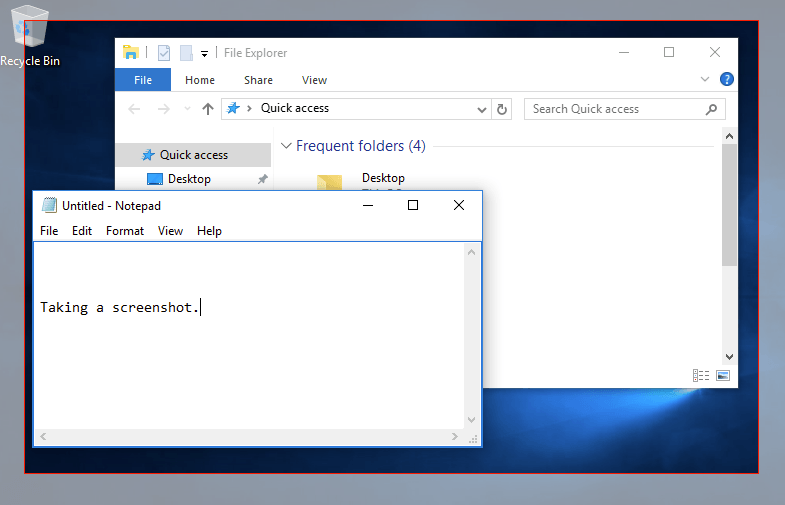This screenshot has height=505, width=785.
Task: Open the Format menu in Notepad
Action: (x=125, y=231)
